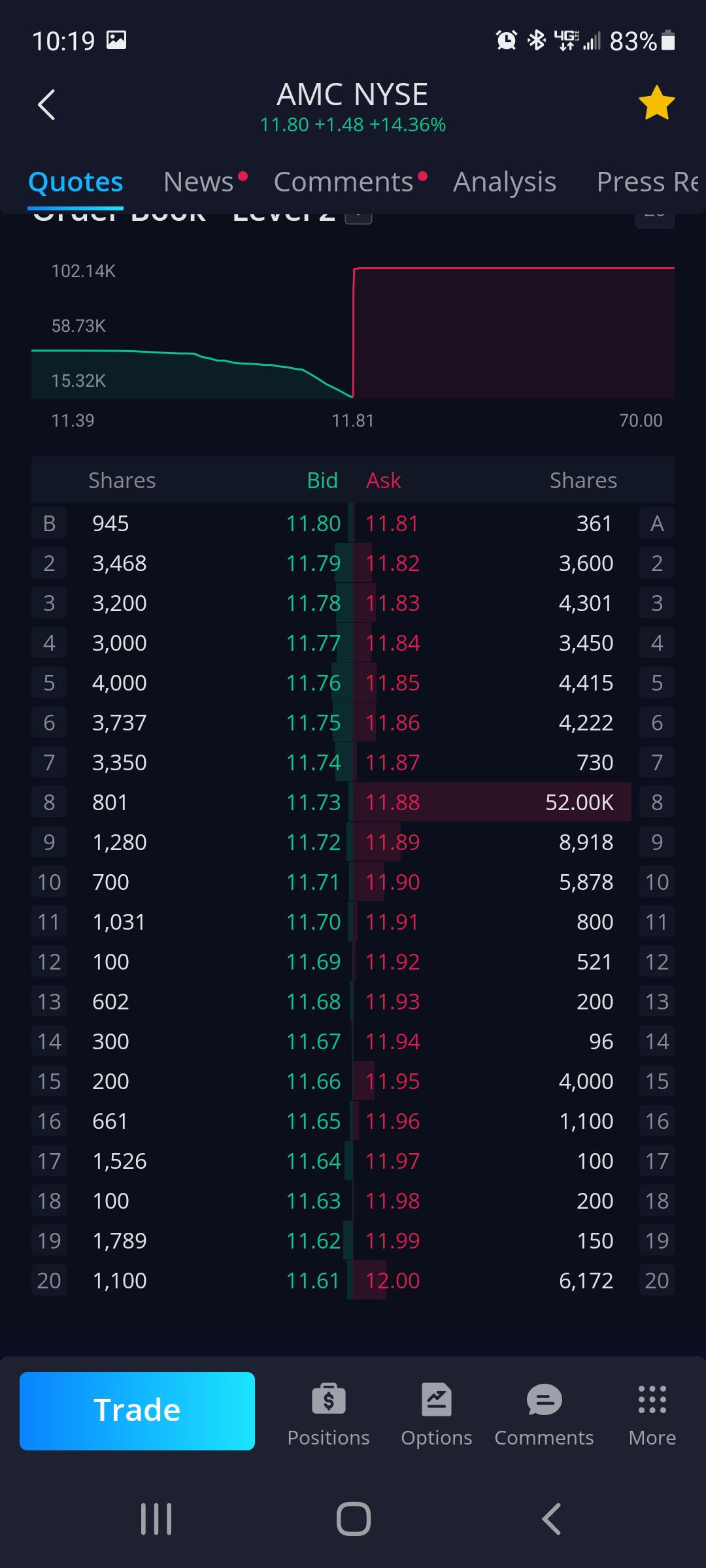Select ask price 11.85
This screenshot has height=1568, width=706.
coord(392,683)
